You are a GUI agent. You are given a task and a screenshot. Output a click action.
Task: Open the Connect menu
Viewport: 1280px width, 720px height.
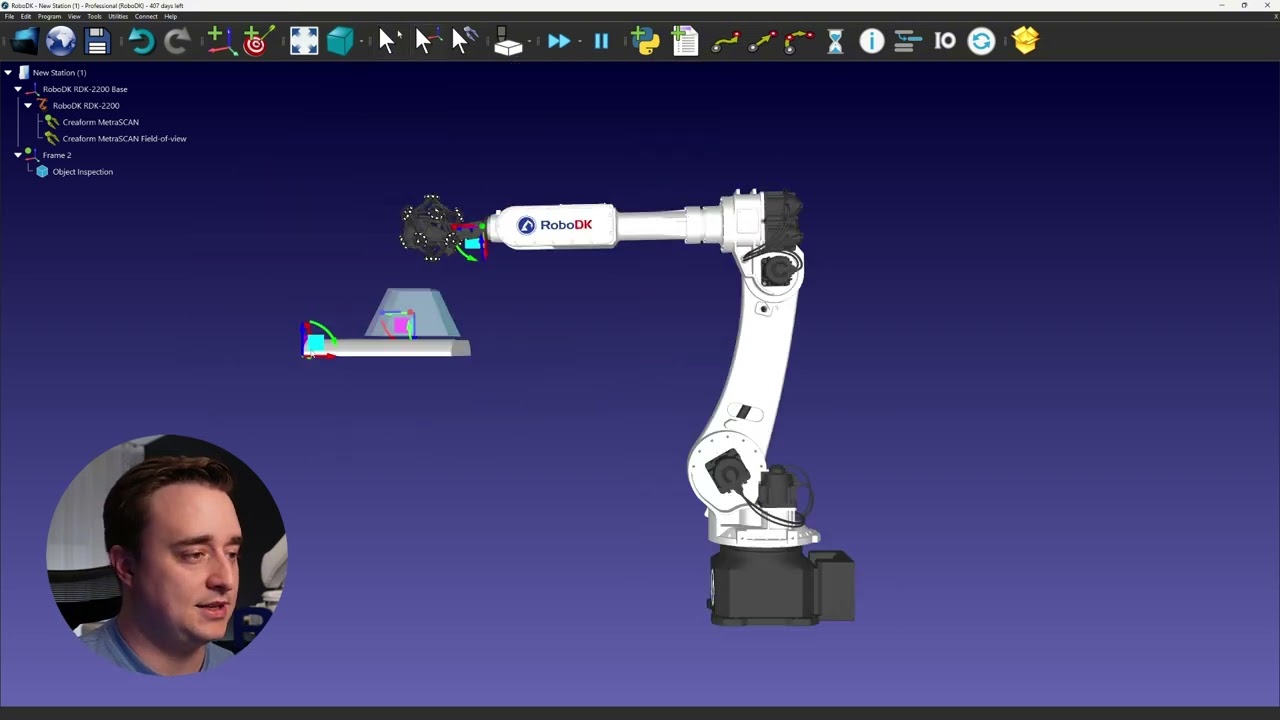(x=146, y=16)
